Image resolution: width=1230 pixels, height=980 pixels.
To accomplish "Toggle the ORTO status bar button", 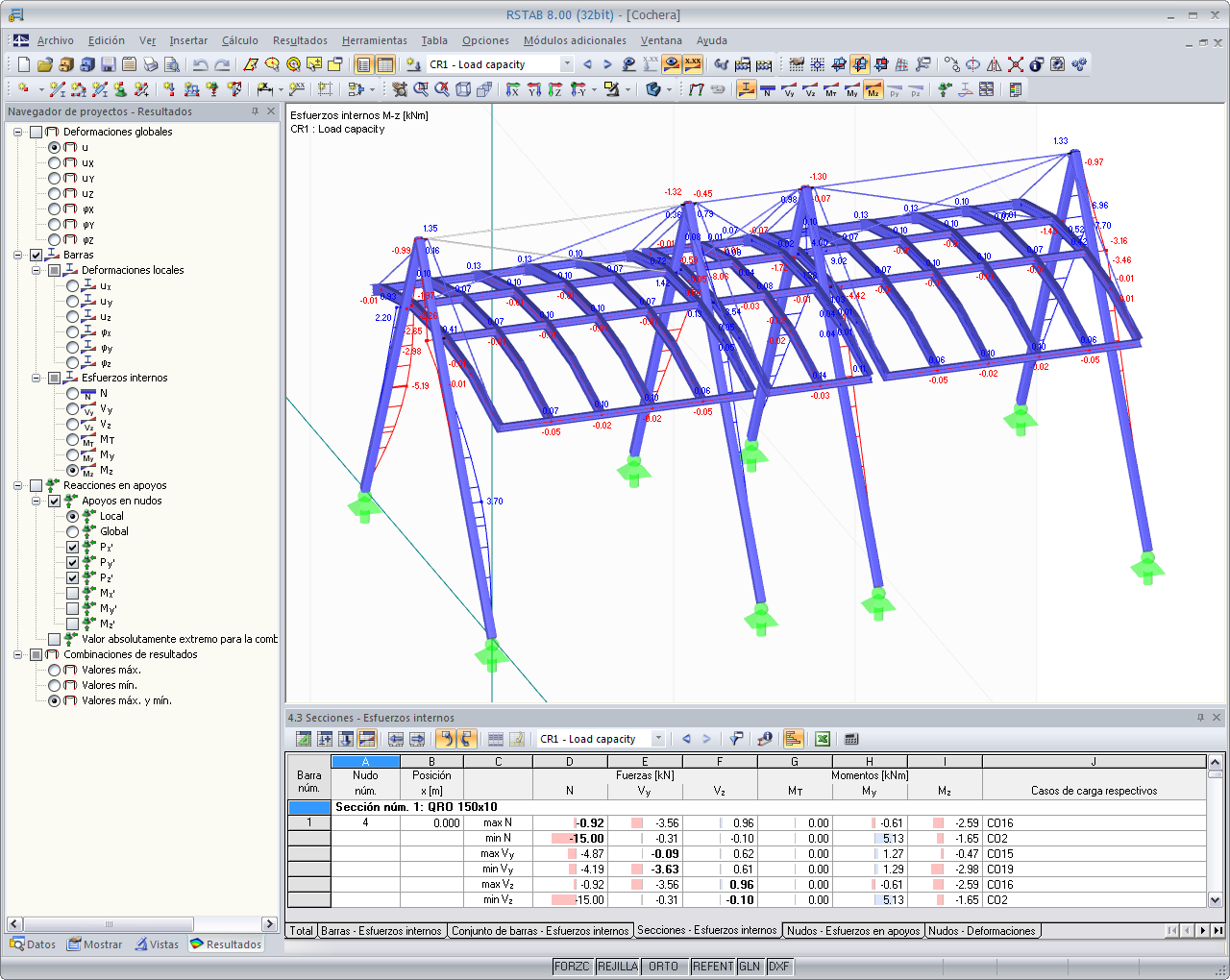I will 664,967.
